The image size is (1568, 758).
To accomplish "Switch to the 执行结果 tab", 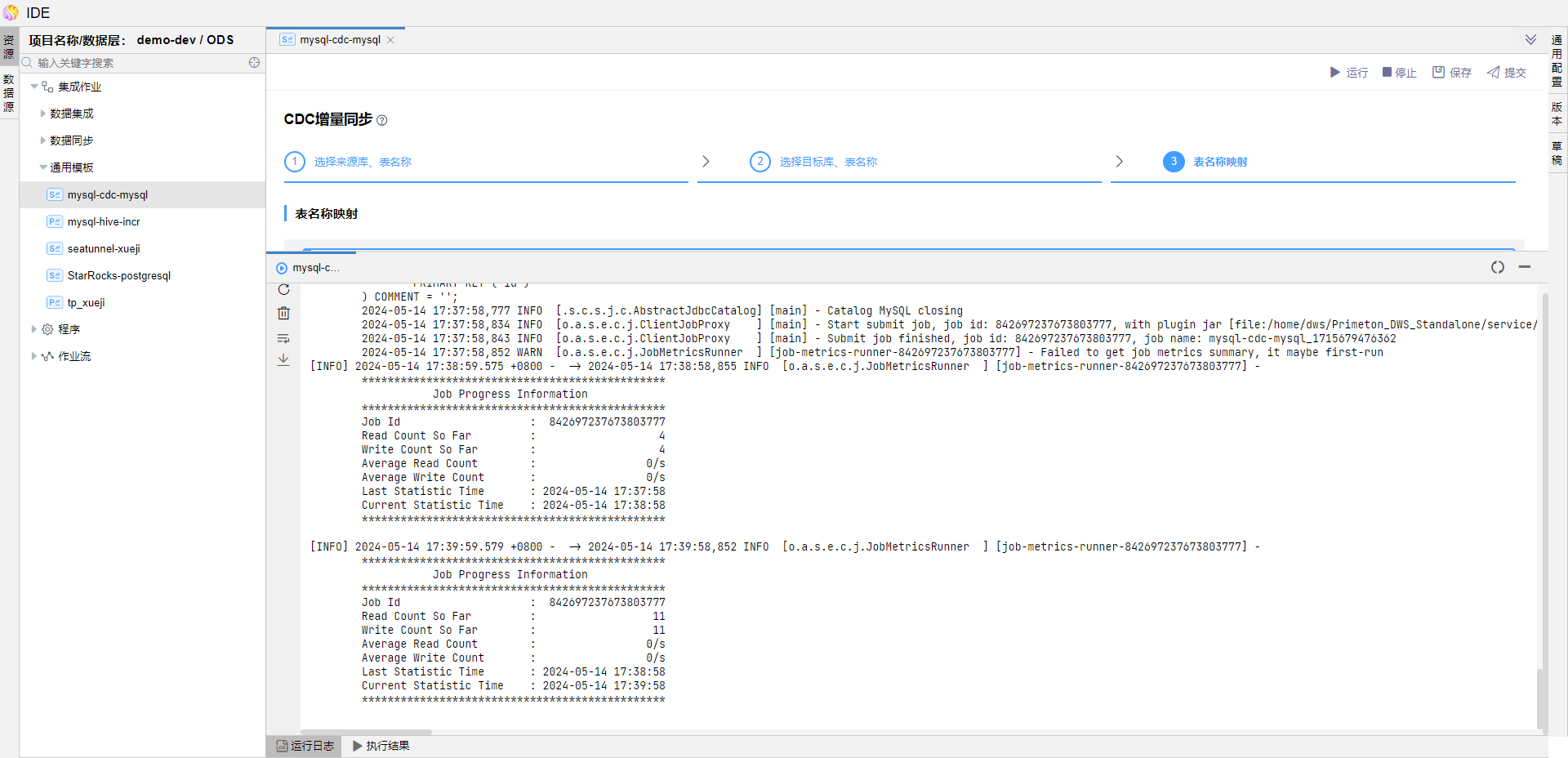I will 381,746.
